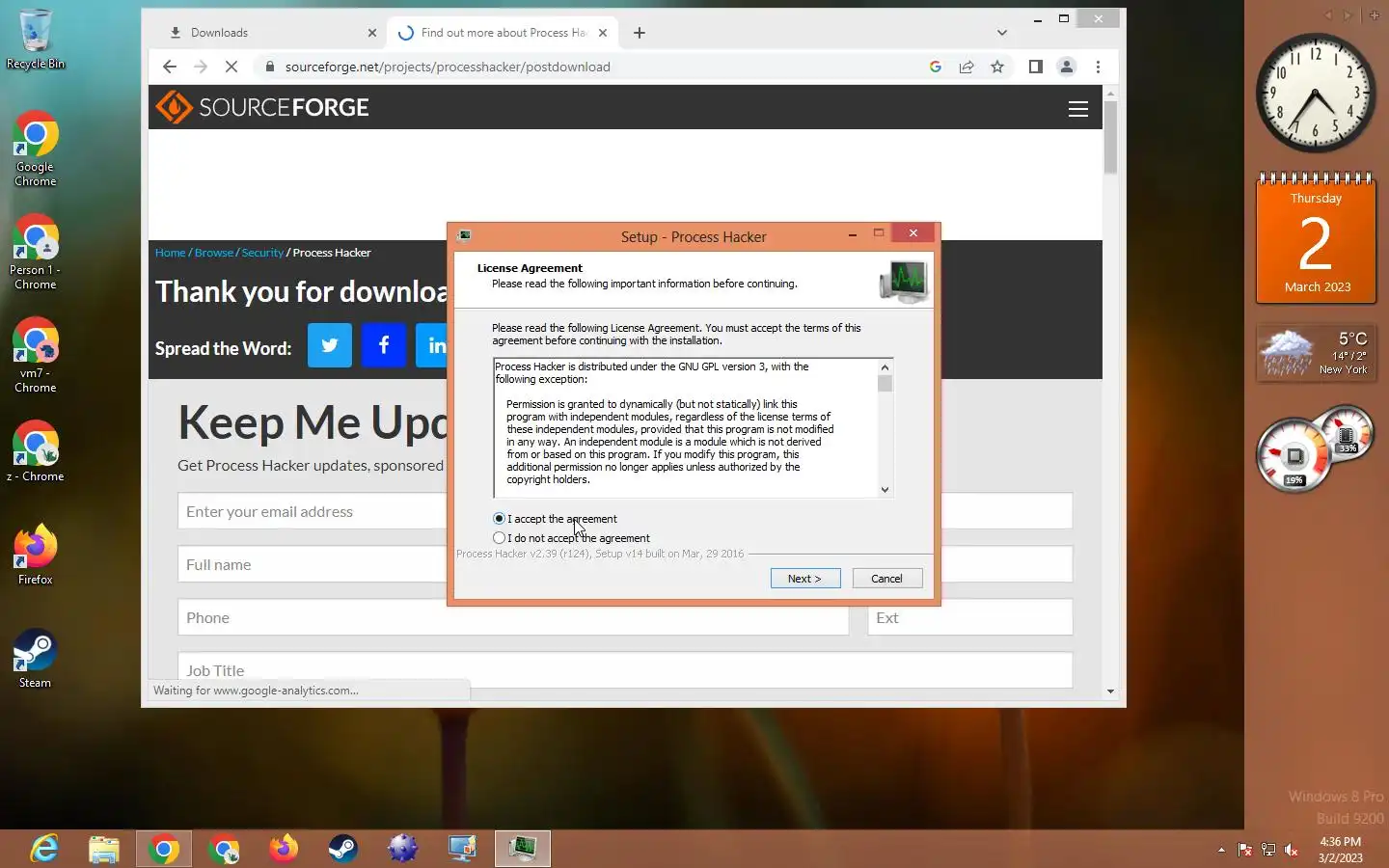The image size is (1389, 868).
Task: Select 'I do not accept the agreement' option
Action: 499,538
